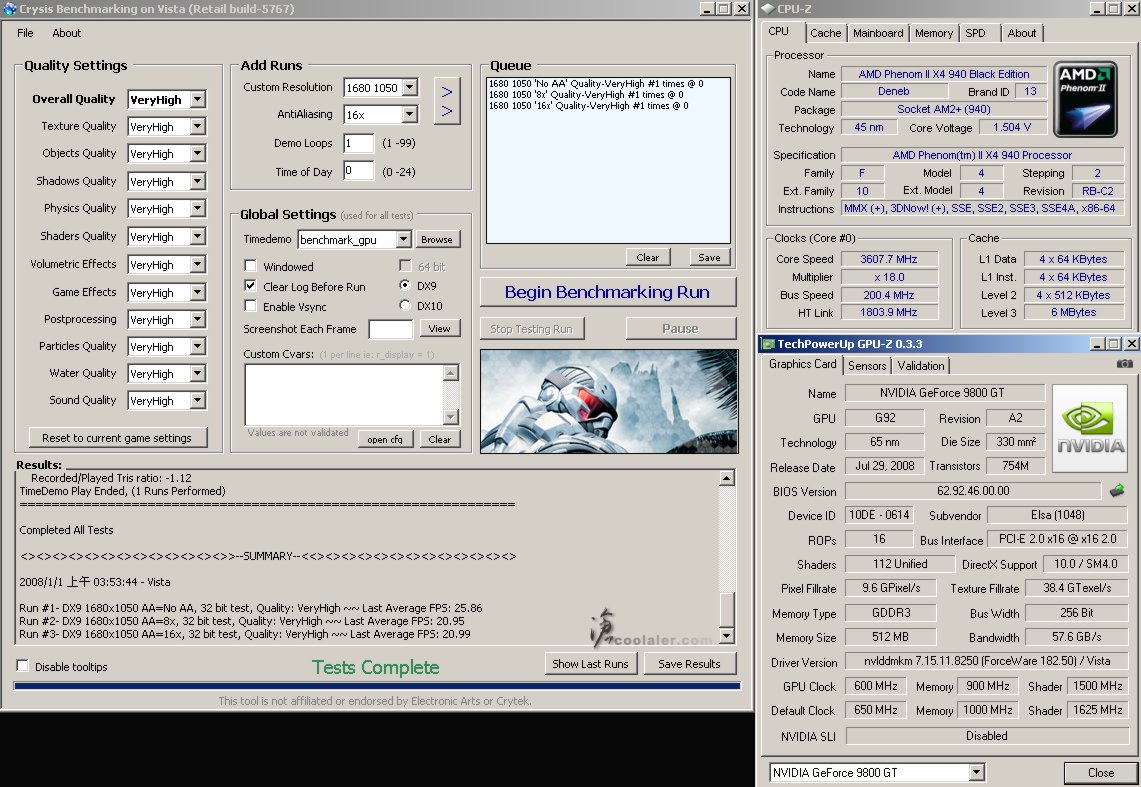Uncheck Clear Log Before Run
This screenshot has height=787, width=1141.
click(250, 286)
